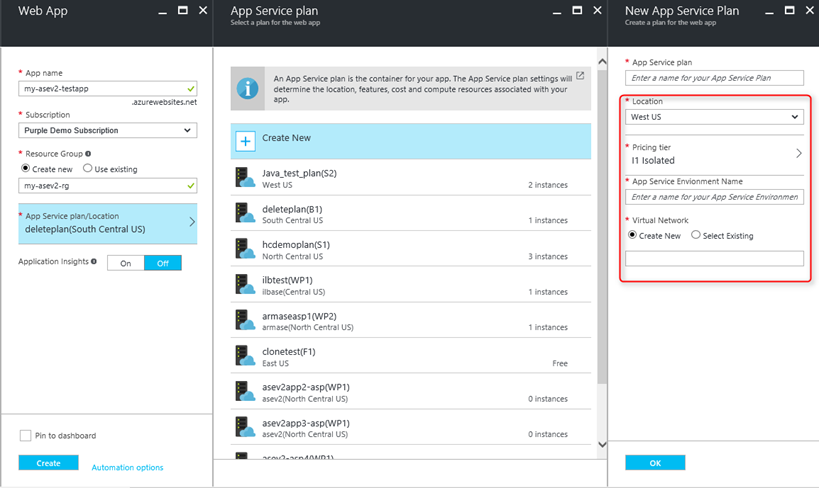Close the New App Service Plan blade
The width and height of the screenshot is (819, 488).
click(810, 10)
